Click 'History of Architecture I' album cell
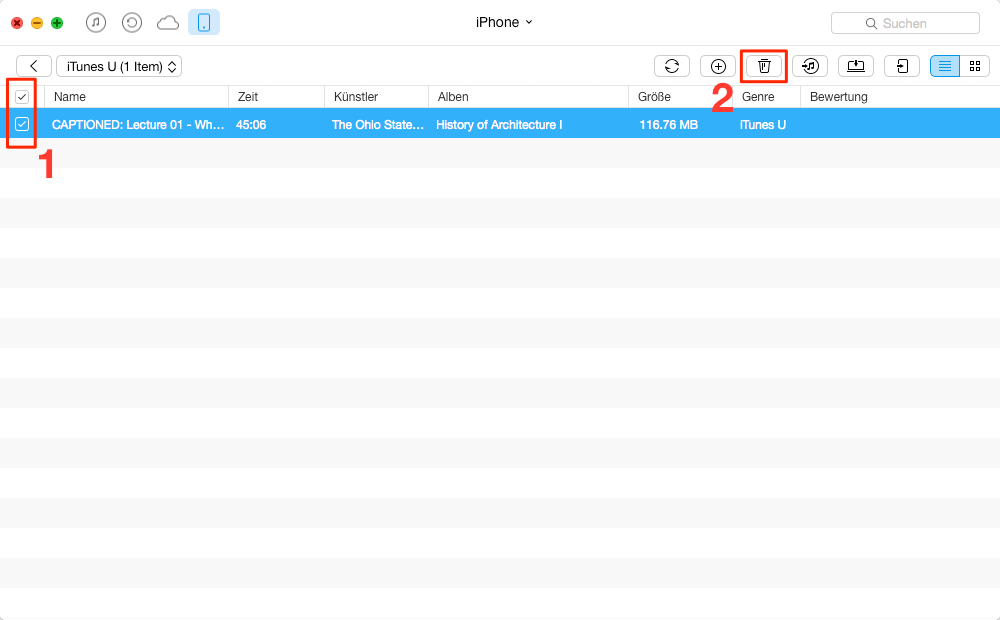 [499, 125]
